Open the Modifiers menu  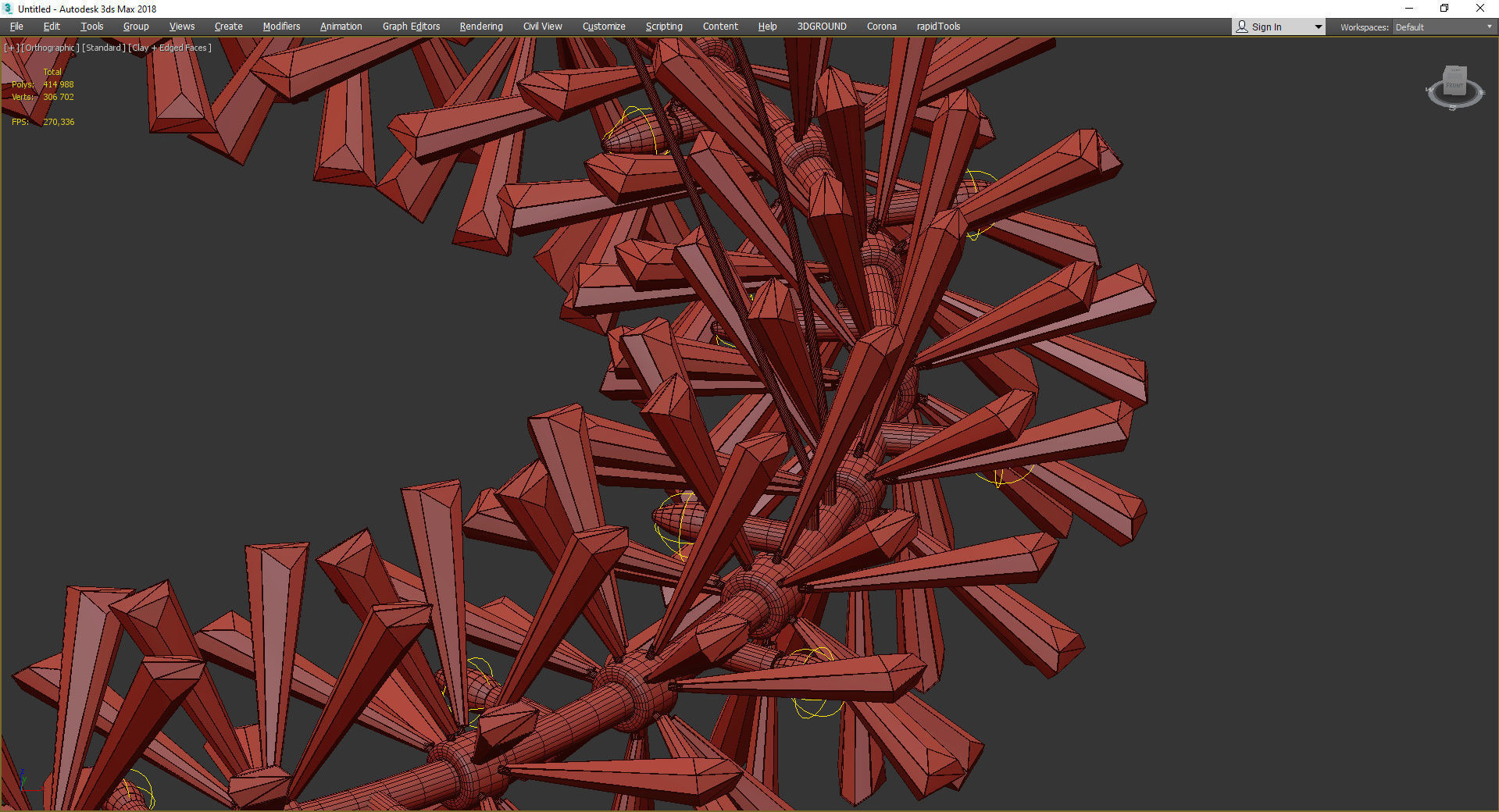pos(281,27)
